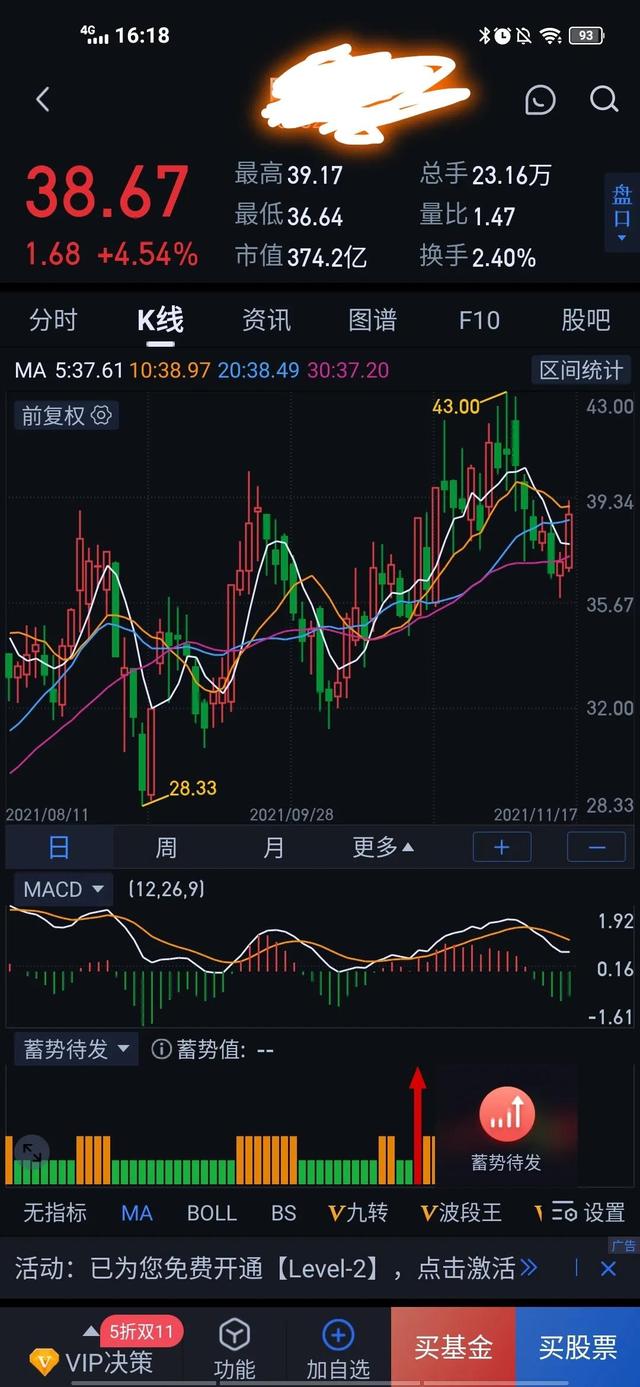
Task: Tap the back arrow icon
Action: coord(42,99)
